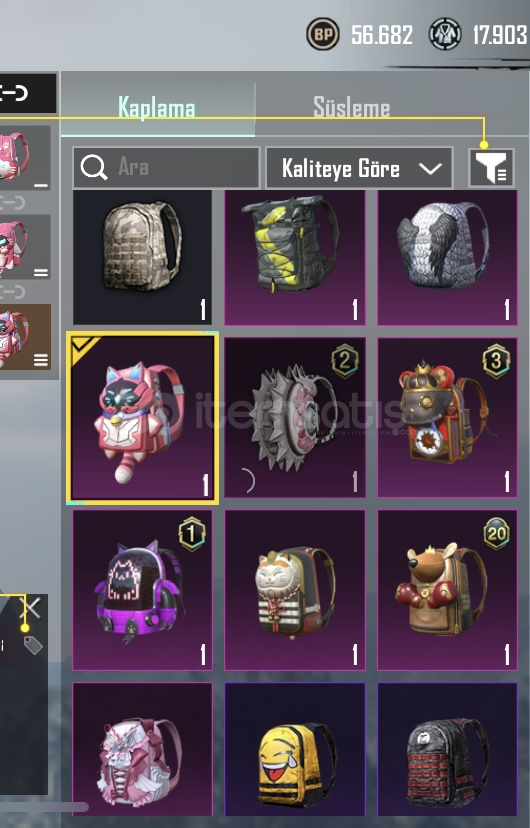
Task: Expand the sort dropdown chevron arrow
Action: point(430,169)
